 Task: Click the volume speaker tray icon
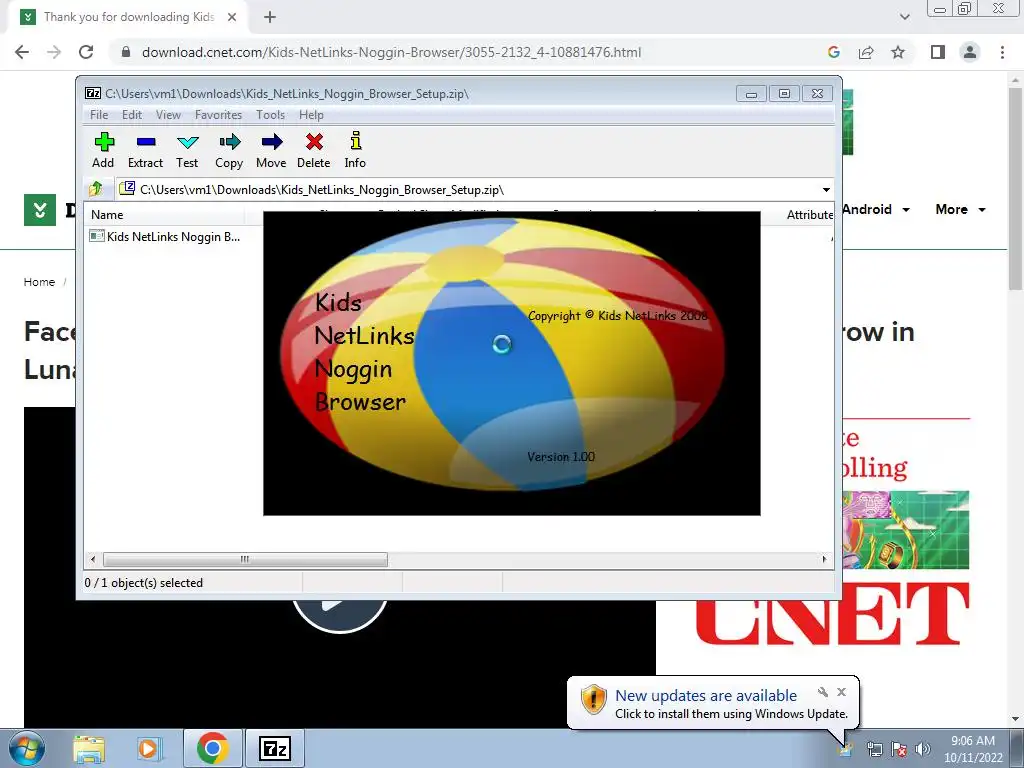[923, 749]
